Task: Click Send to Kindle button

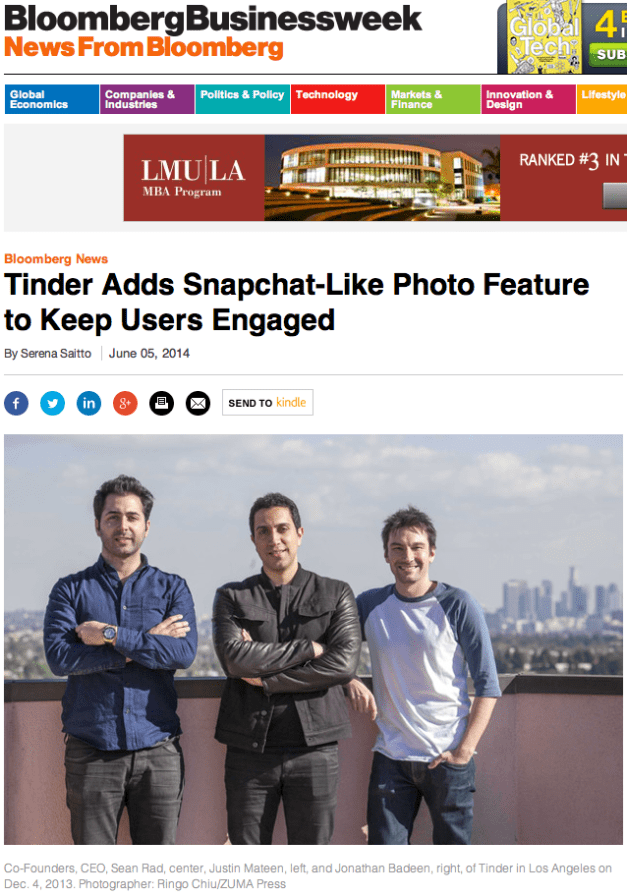Action: [267, 402]
